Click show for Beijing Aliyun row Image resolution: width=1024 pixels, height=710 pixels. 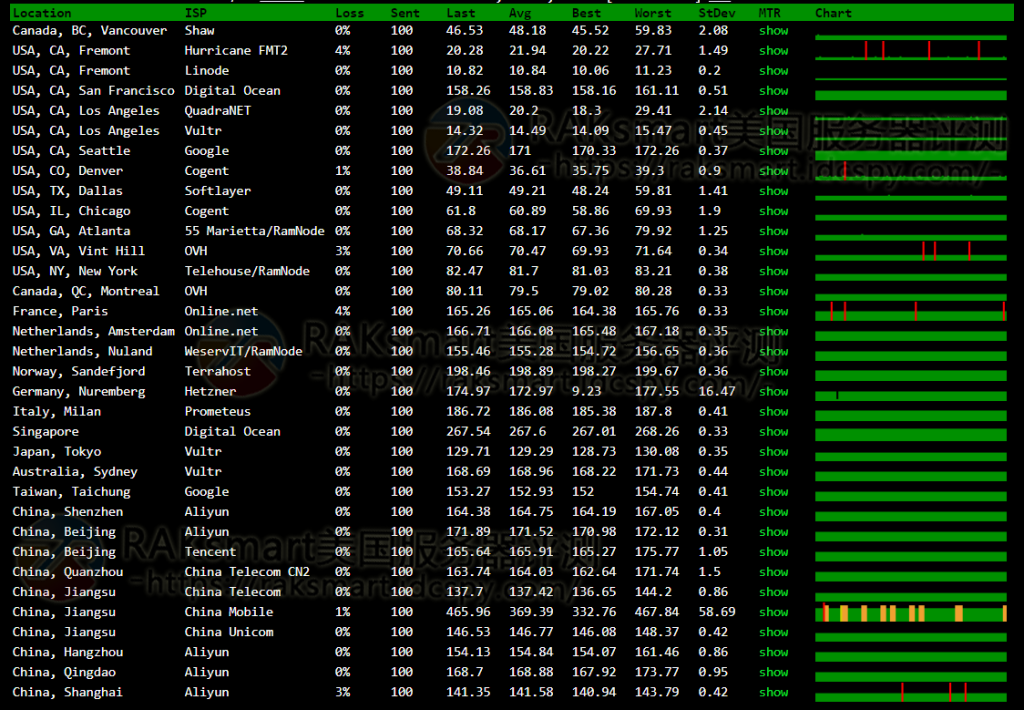[x=773, y=532]
